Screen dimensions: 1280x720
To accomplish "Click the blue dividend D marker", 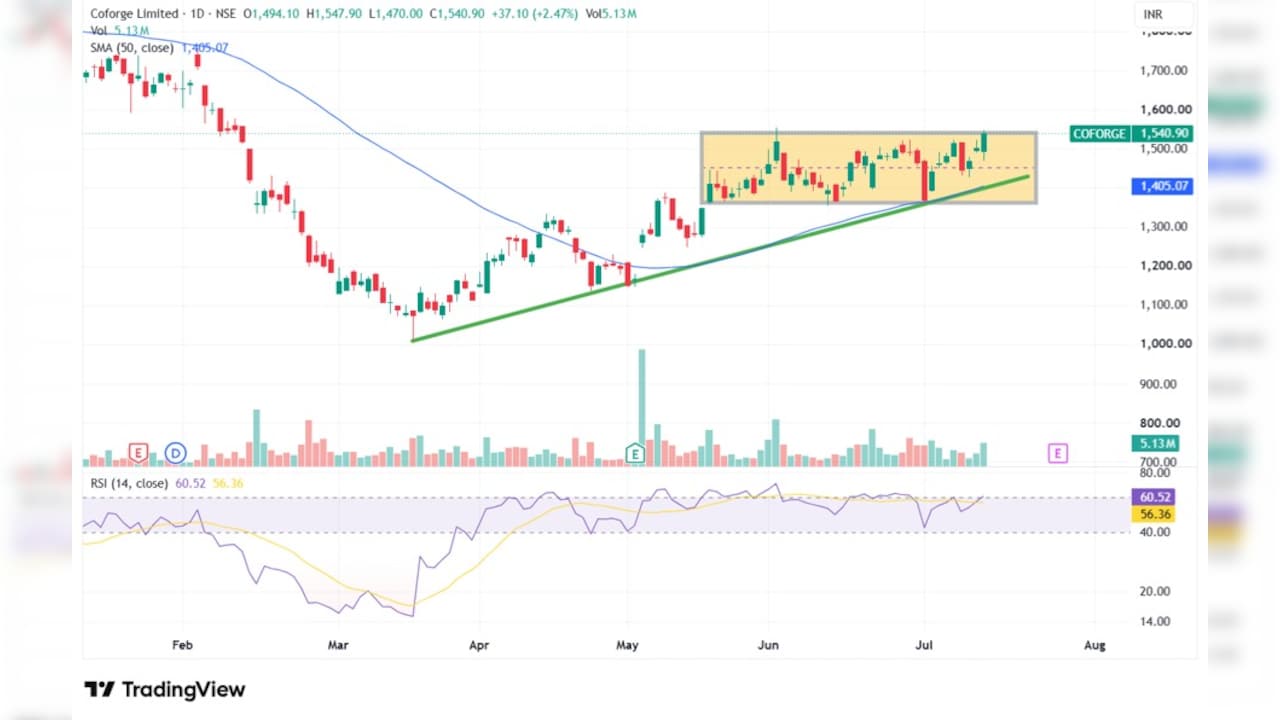I will coord(176,454).
